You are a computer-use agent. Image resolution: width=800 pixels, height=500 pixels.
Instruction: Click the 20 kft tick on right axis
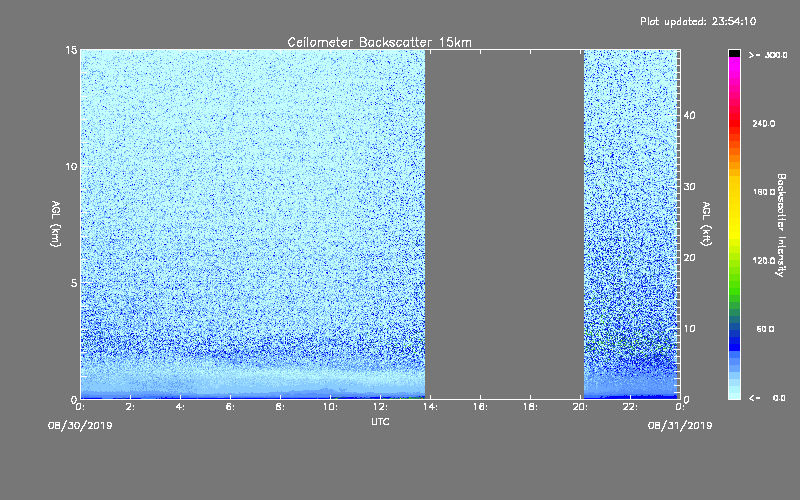pyautogui.click(x=689, y=257)
